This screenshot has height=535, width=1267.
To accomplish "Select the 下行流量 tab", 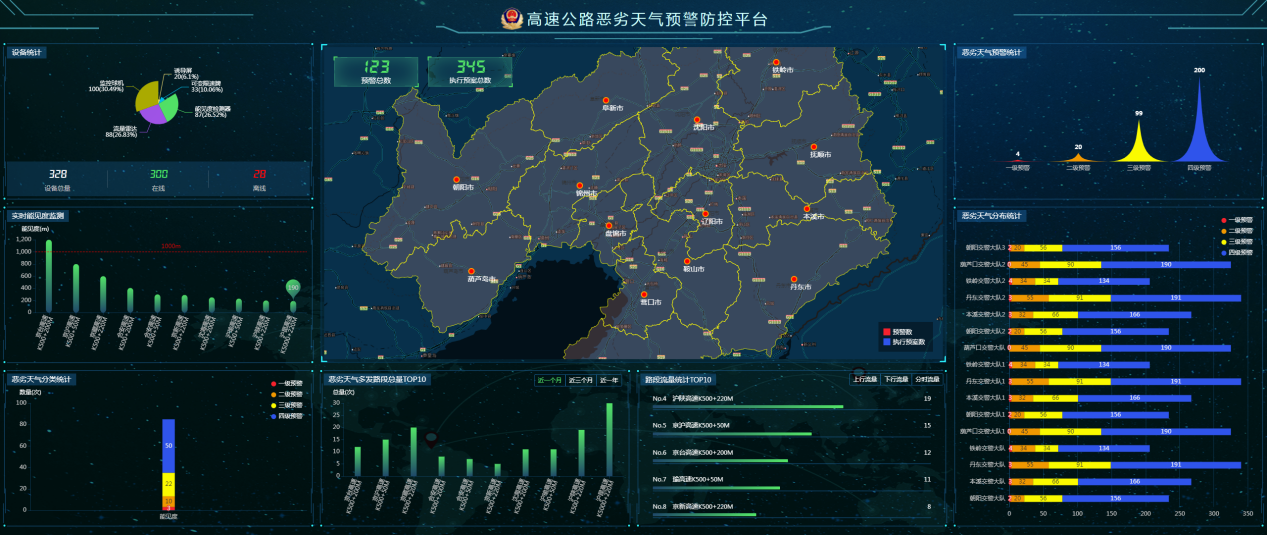I will (896, 380).
